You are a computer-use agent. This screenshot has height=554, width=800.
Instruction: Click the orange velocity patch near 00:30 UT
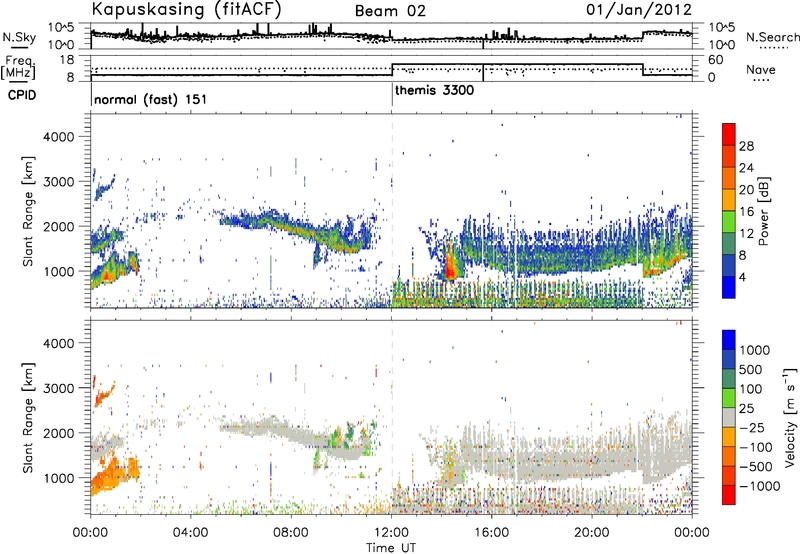click(x=110, y=474)
